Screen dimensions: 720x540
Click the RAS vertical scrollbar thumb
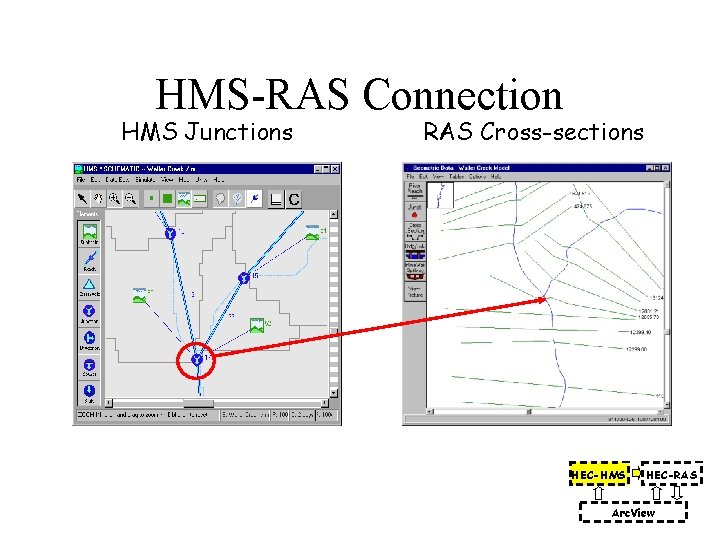[667, 332]
